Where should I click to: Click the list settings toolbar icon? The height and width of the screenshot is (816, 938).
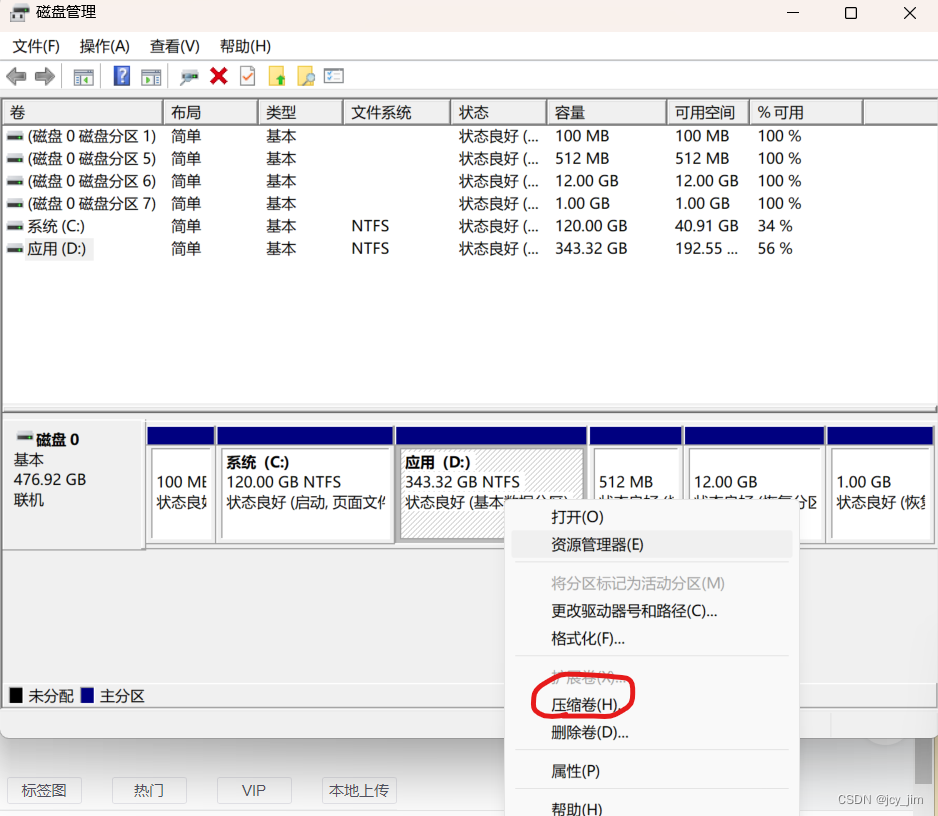pyautogui.click(x=334, y=76)
